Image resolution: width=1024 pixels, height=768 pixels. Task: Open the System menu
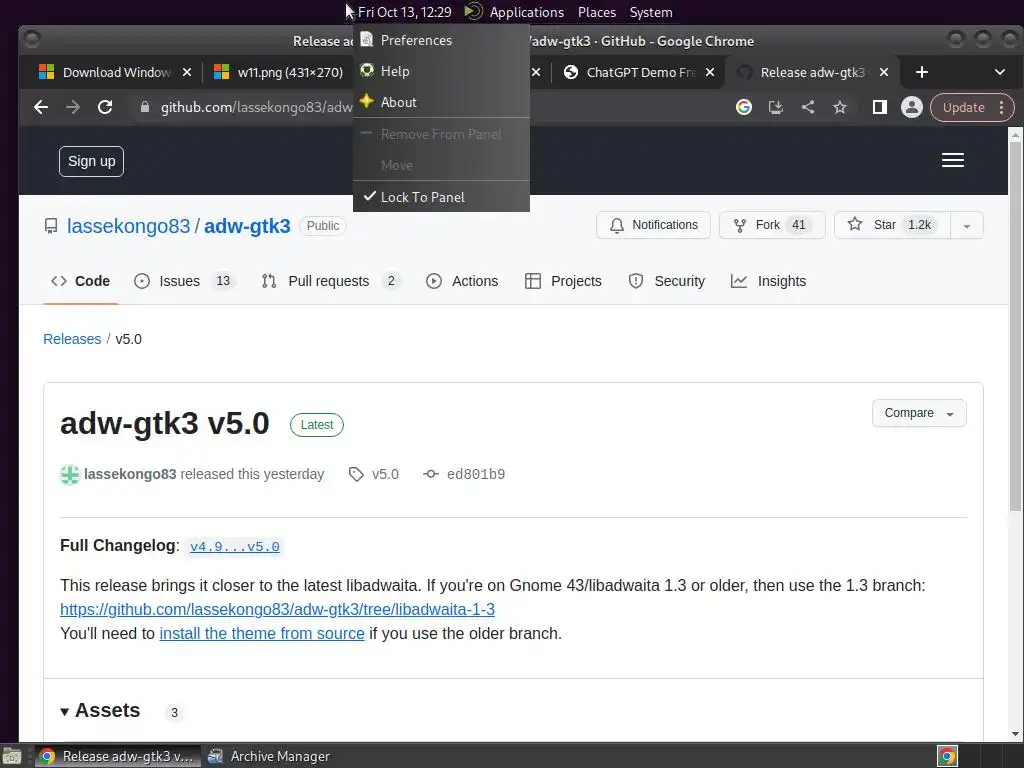[x=650, y=12]
